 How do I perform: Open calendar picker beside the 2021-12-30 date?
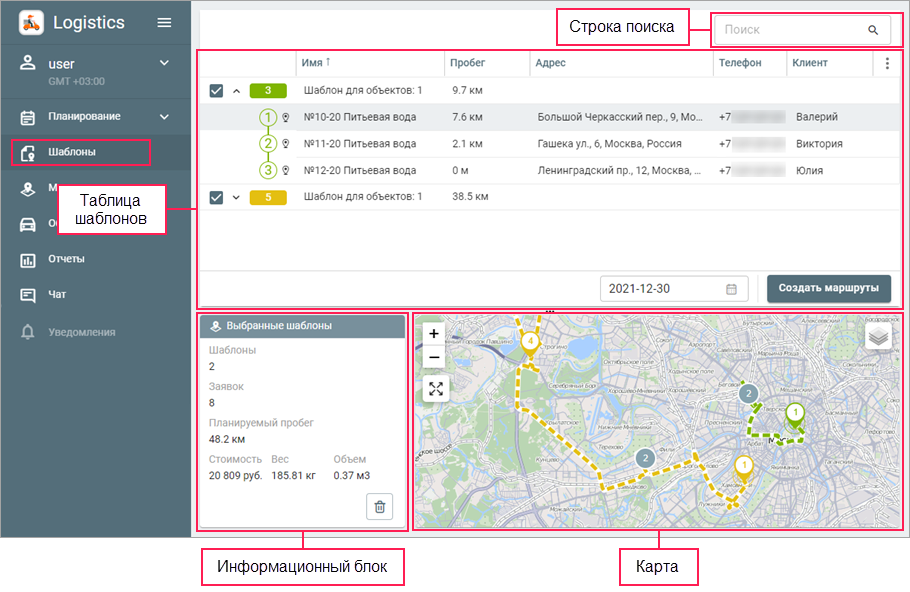click(x=731, y=289)
